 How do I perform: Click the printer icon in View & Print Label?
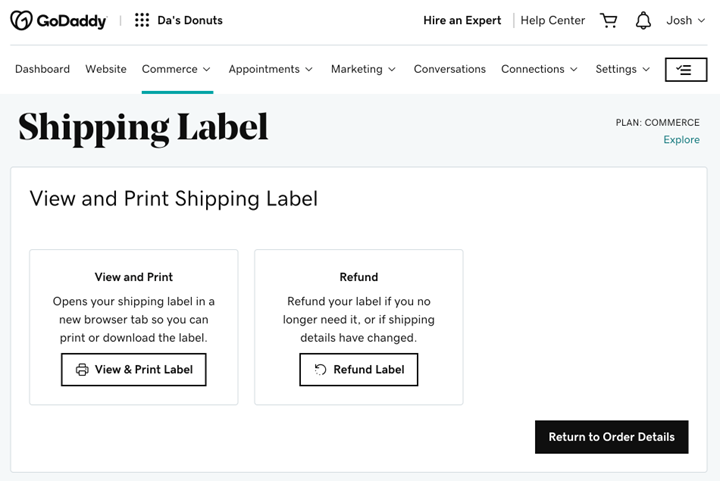point(82,370)
